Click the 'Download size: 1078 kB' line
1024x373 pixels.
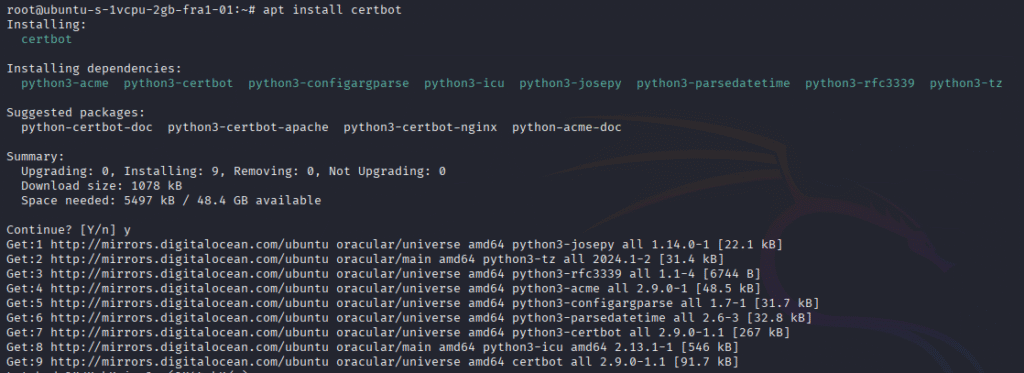(101, 186)
